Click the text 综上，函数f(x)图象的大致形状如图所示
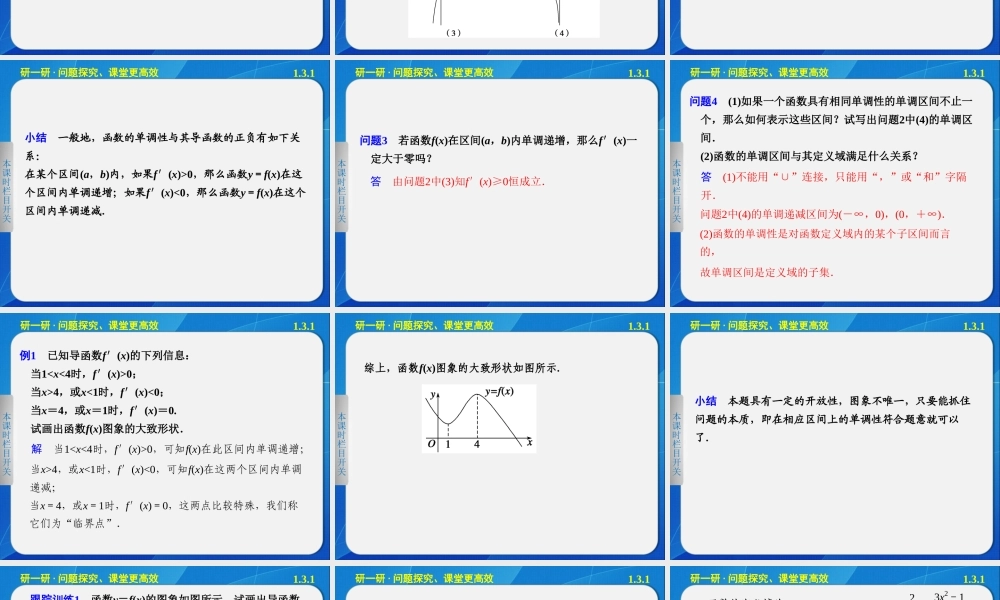1000x600 pixels. (462, 368)
